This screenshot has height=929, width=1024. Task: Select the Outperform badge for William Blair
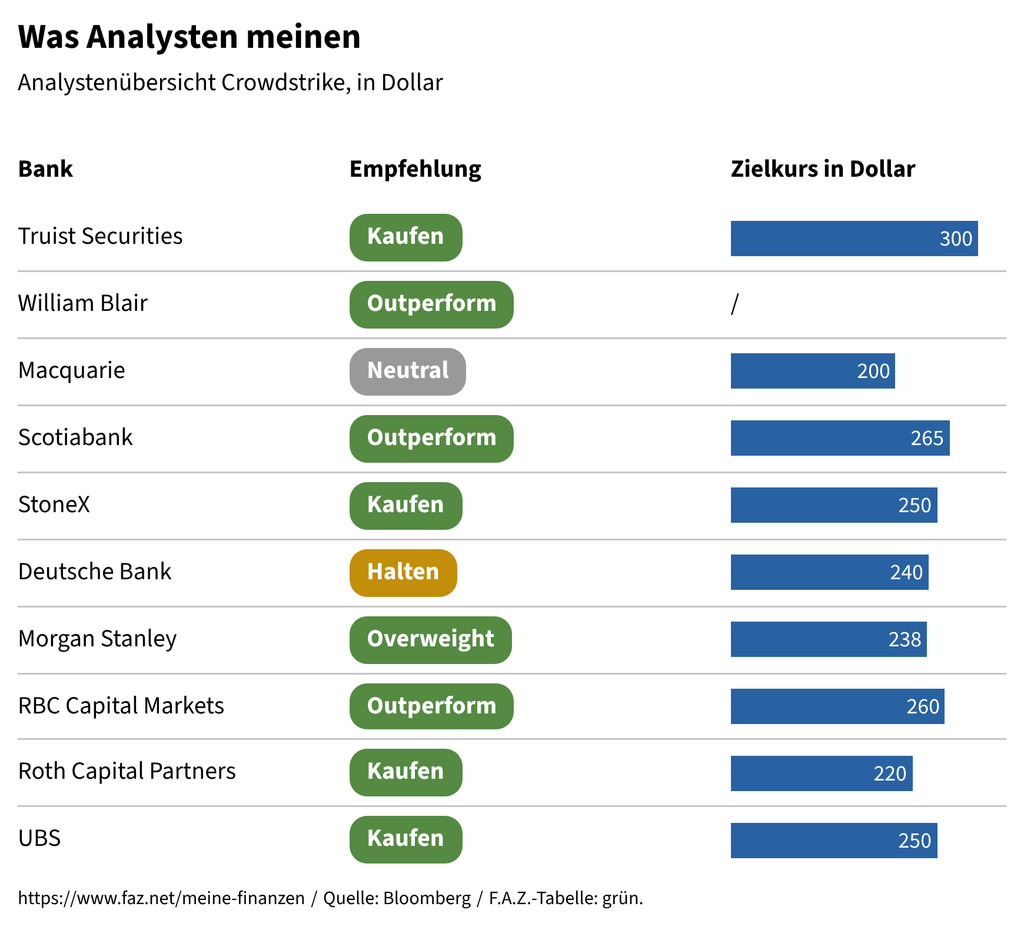[431, 304]
